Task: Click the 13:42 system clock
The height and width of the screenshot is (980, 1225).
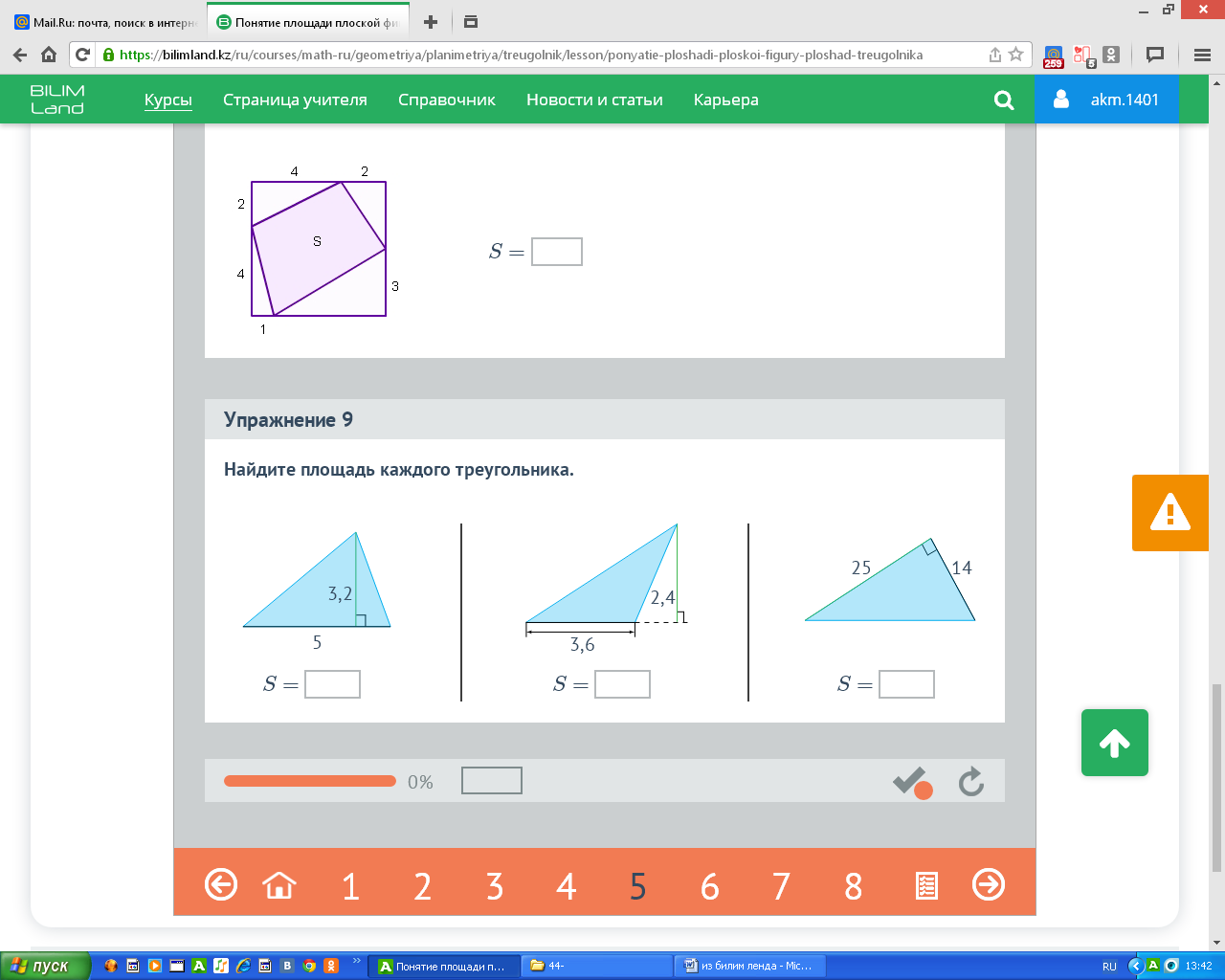Action: click(1198, 967)
